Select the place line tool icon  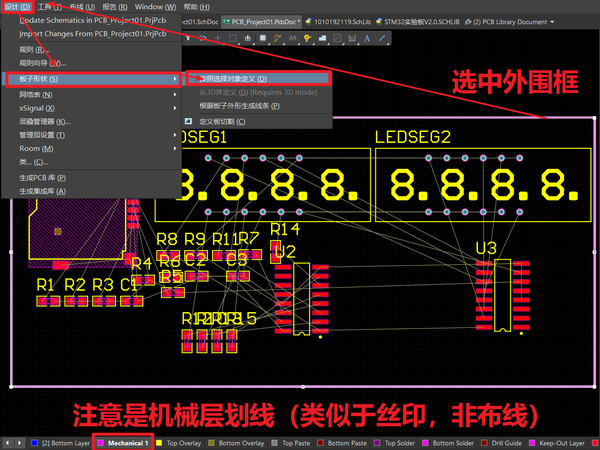click(x=382, y=38)
